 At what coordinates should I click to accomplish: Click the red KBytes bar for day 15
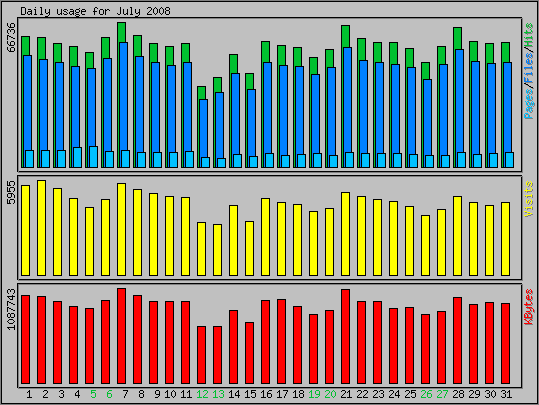[250, 353]
